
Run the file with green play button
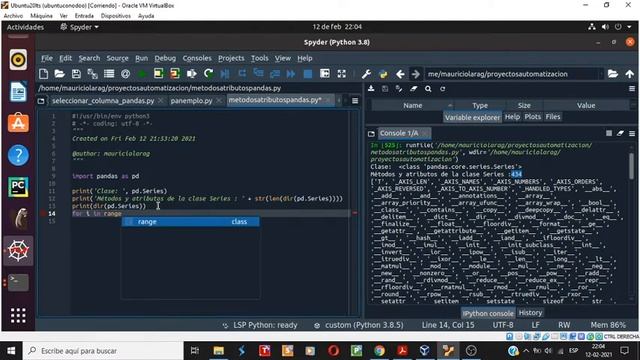[x=142, y=74]
